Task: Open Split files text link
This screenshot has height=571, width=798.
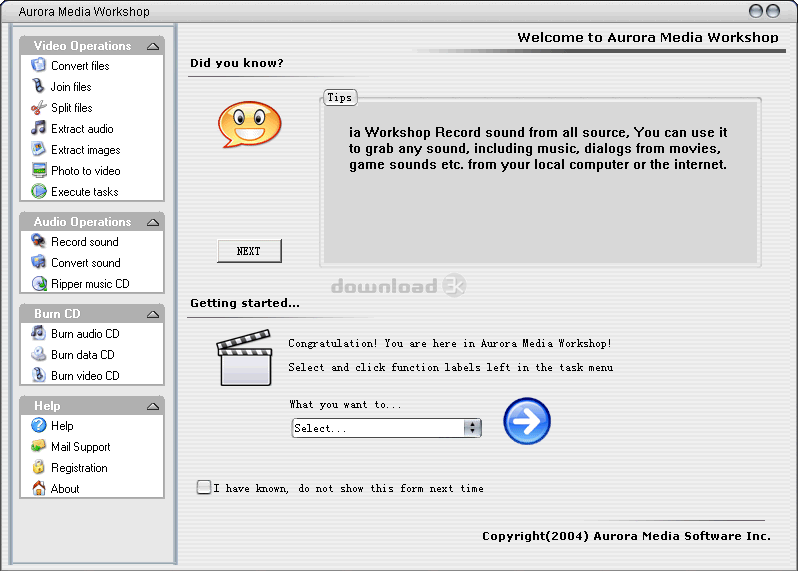Action: 71,108
